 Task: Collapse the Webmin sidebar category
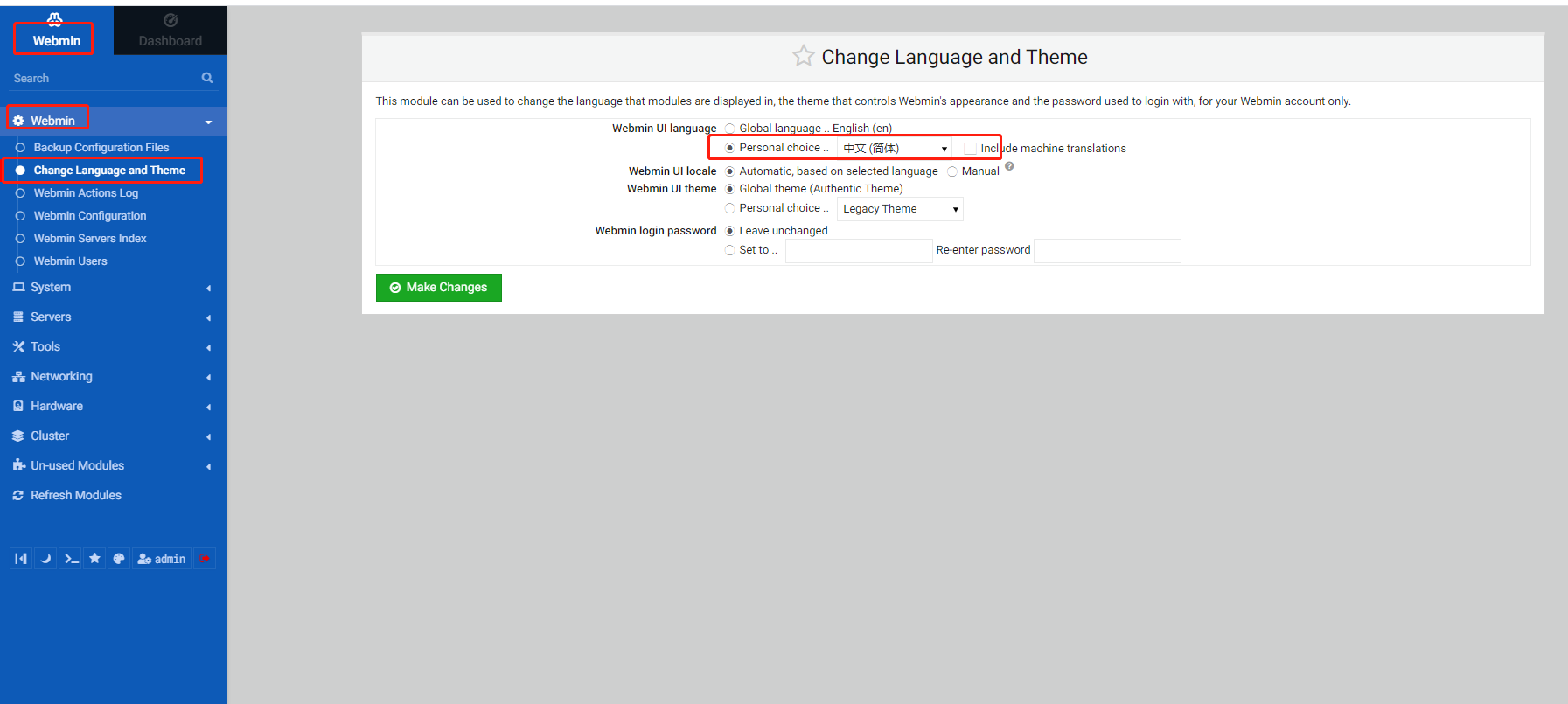(x=114, y=121)
